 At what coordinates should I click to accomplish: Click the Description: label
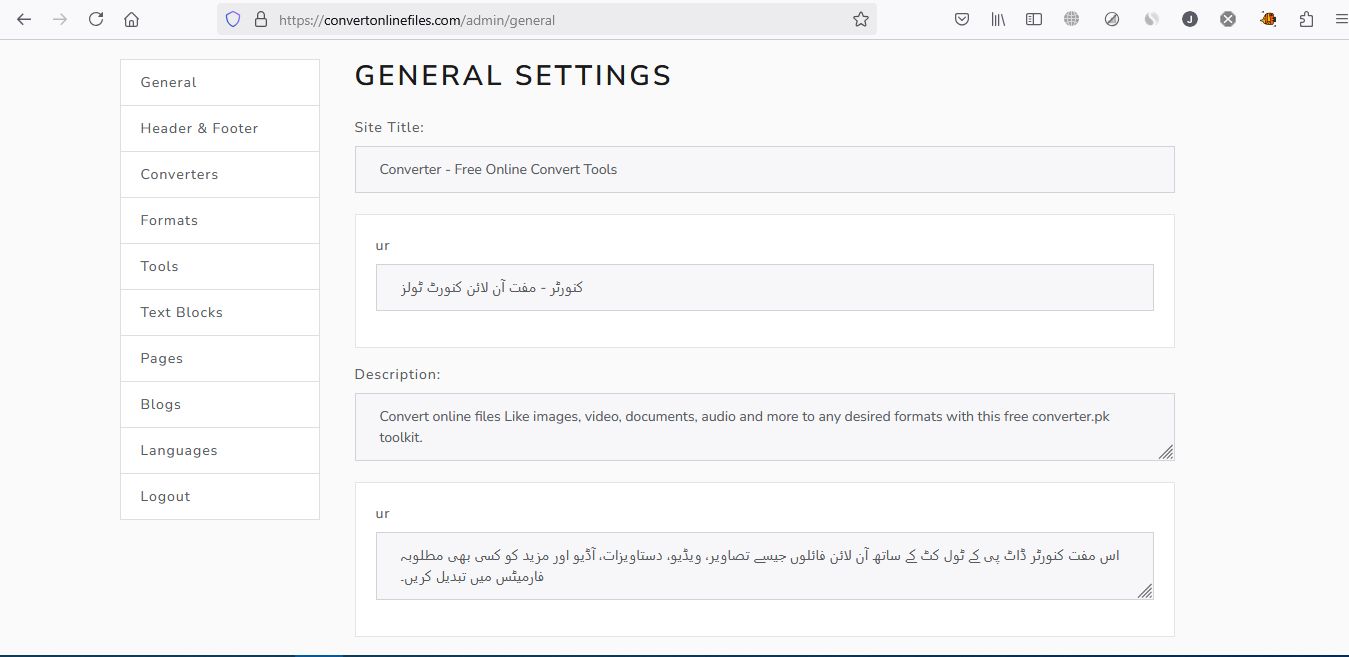(397, 375)
